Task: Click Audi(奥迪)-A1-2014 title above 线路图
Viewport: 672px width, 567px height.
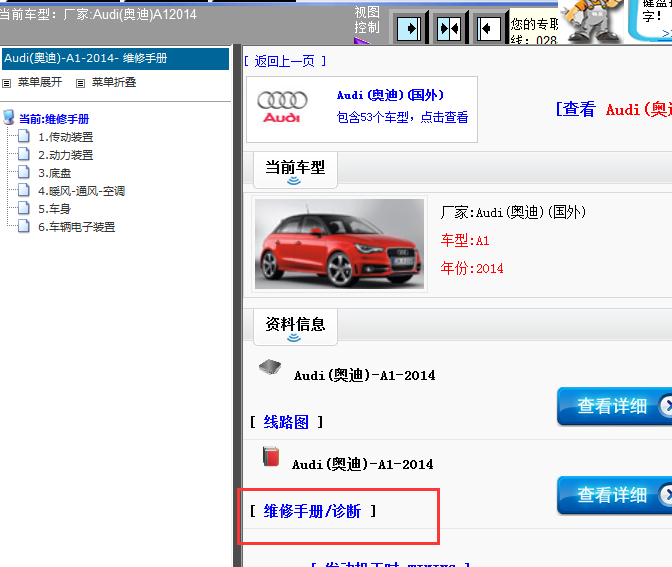Action: tap(364, 375)
